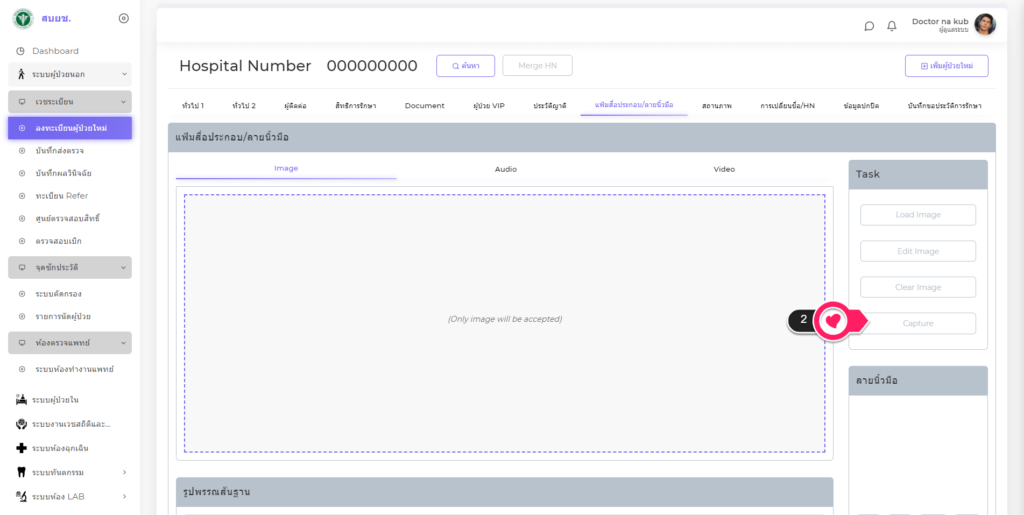The height and width of the screenshot is (515, 1024).
Task: Click the sidebar toggle circle icon beside logo
Action: point(123,18)
